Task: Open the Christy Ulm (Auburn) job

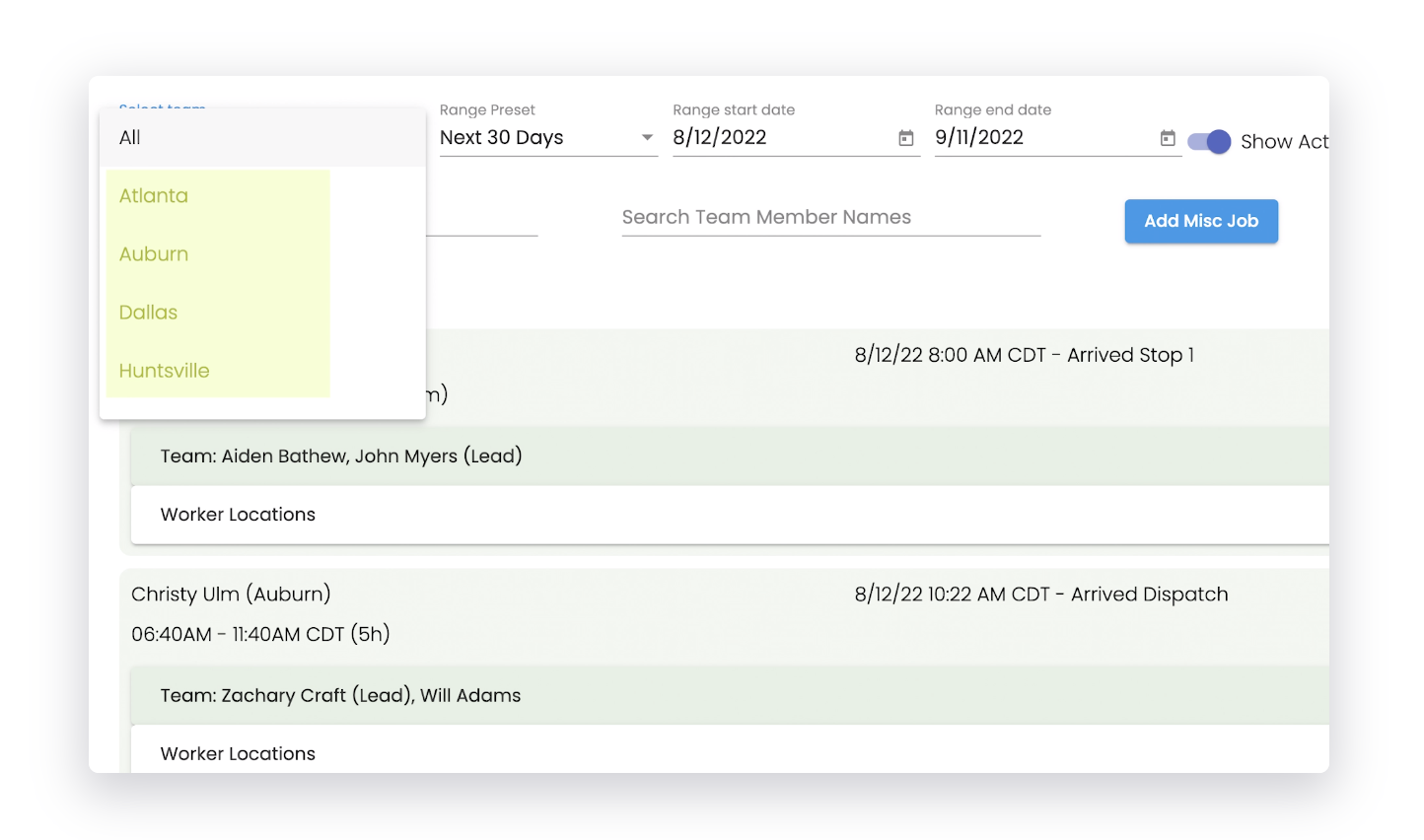Action: tap(231, 595)
